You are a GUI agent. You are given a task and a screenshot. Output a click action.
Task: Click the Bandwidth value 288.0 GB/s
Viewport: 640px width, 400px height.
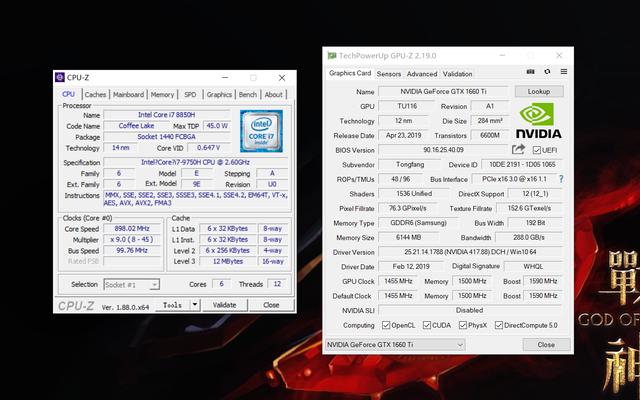(x=529, y=237)
